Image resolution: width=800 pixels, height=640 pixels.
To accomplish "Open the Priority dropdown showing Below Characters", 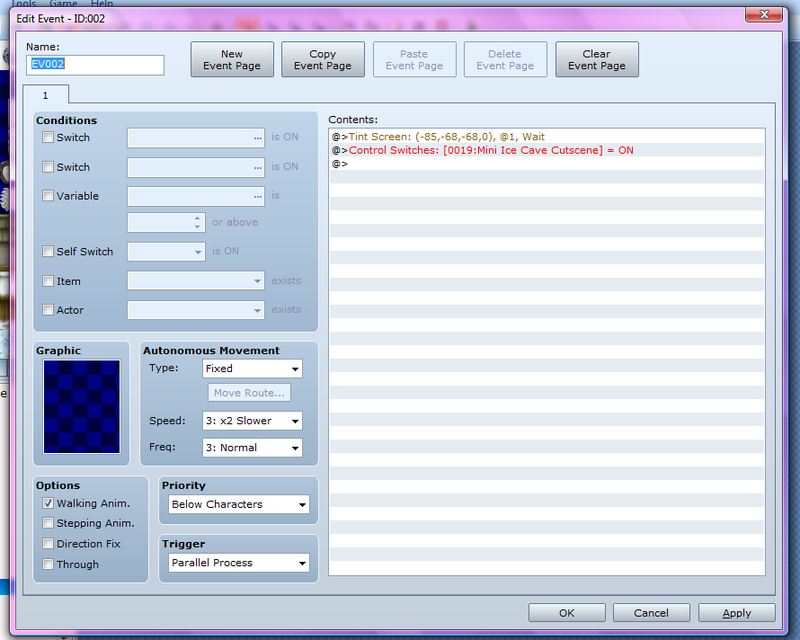I will click(239, 504).
